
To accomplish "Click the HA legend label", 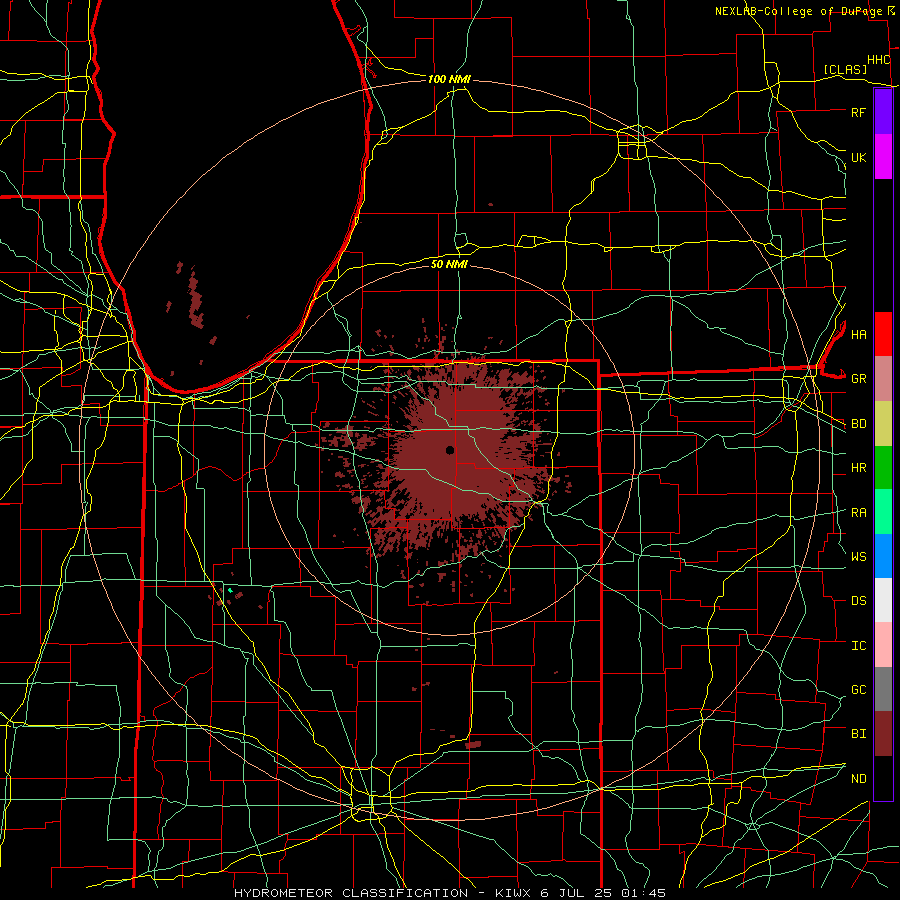I will pyautogui.click(x=859, y=334).
